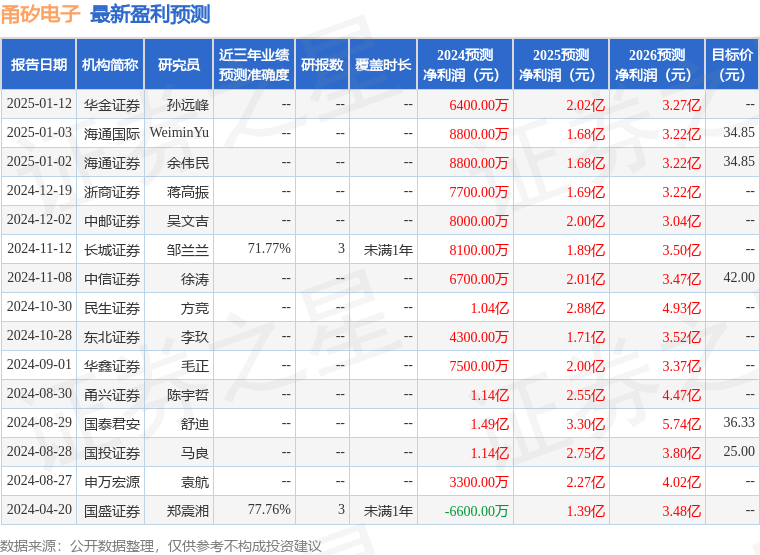Click the 25.00 target price
Viewport: 760px width, 555px height.
739,451
